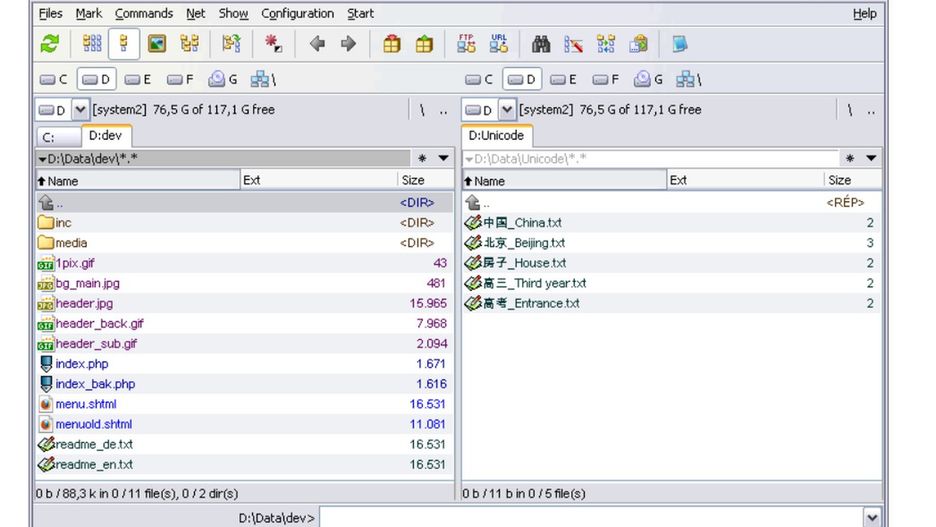The image size is (936, 527).
Task: Toggle the full details view button
Action: [124, 44]
